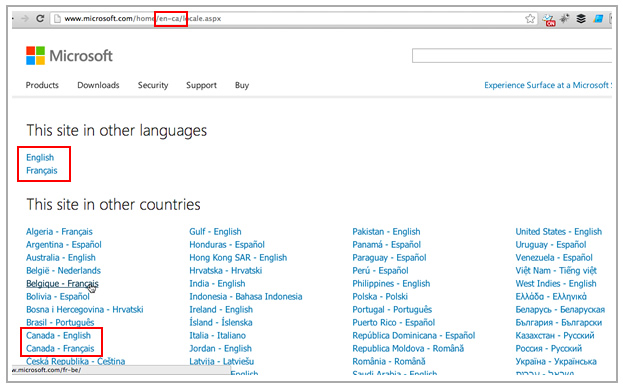Open Argentina - Español site

[64, 245]
